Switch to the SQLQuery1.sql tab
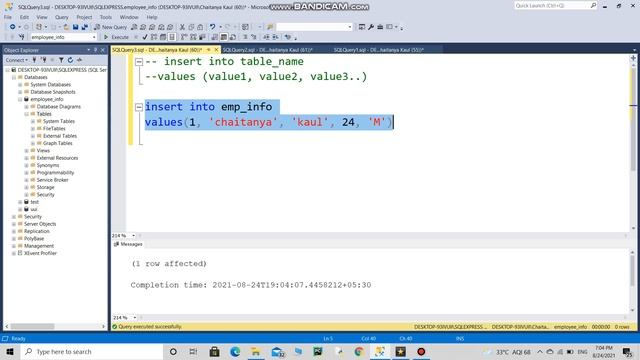Image resolution: width=640 pixels, height=360 pixels. tap(379, 50)
